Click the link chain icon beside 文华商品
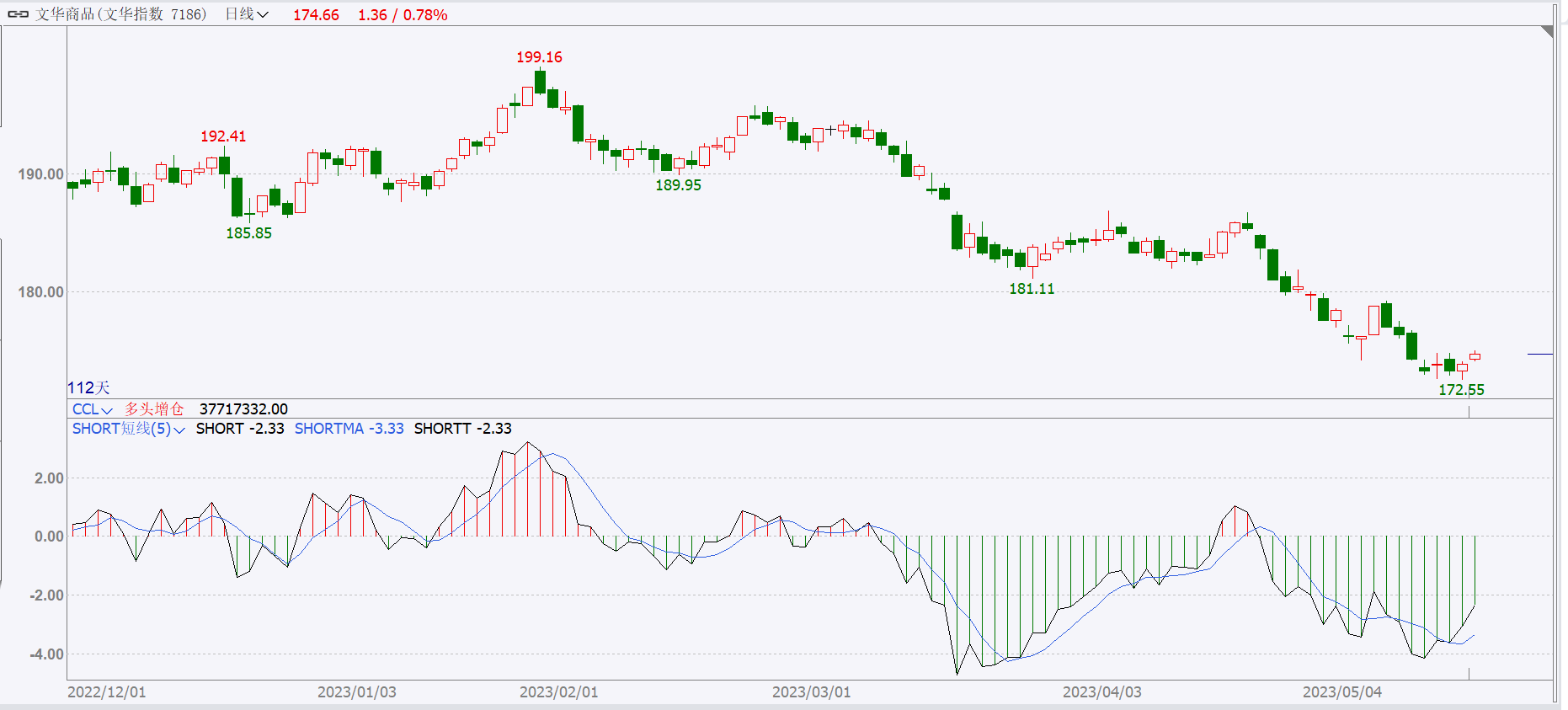 tap(18, 14)
